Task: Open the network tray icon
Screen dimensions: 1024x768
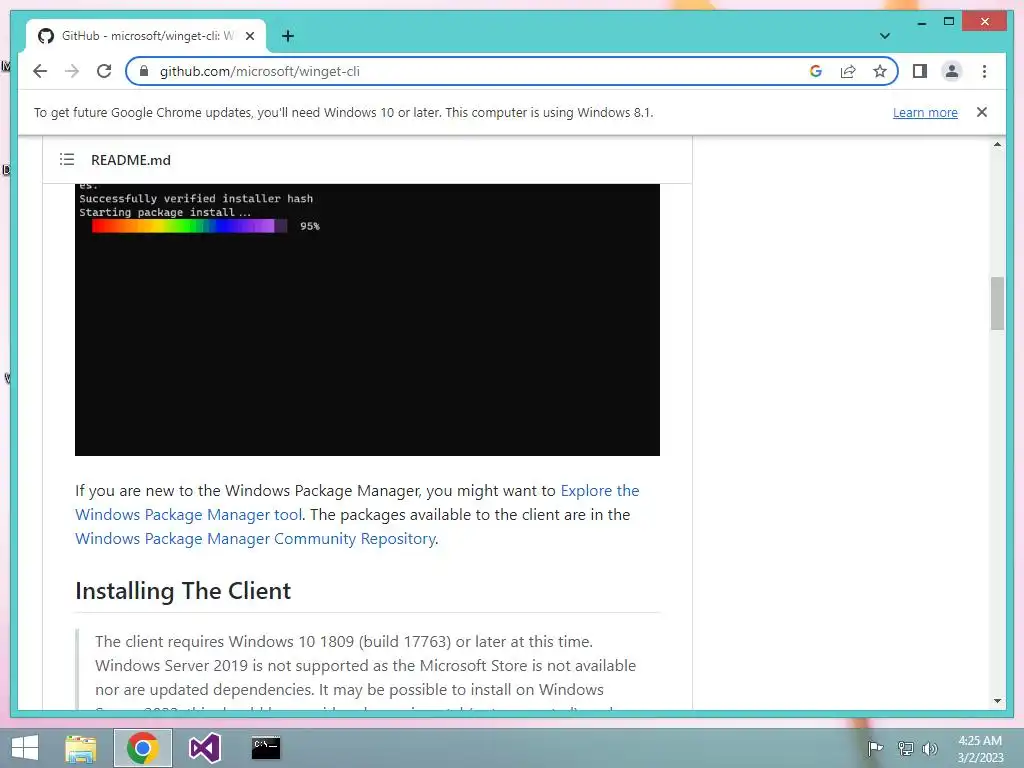Action: coord(905,748)
